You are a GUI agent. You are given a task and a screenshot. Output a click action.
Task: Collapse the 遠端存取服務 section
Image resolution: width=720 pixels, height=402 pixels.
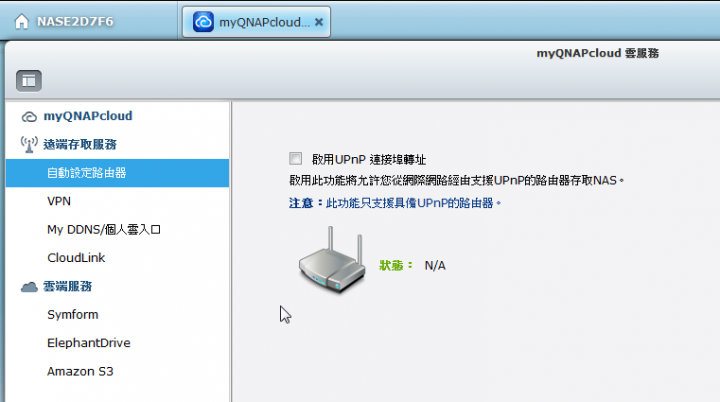point(80,144)
